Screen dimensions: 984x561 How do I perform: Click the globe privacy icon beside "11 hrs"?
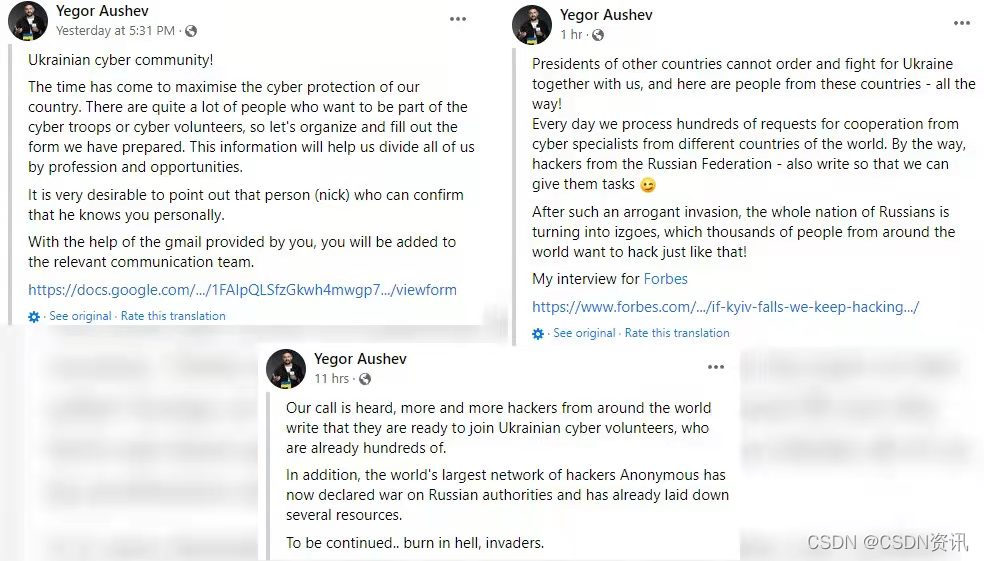coord(365,380)
